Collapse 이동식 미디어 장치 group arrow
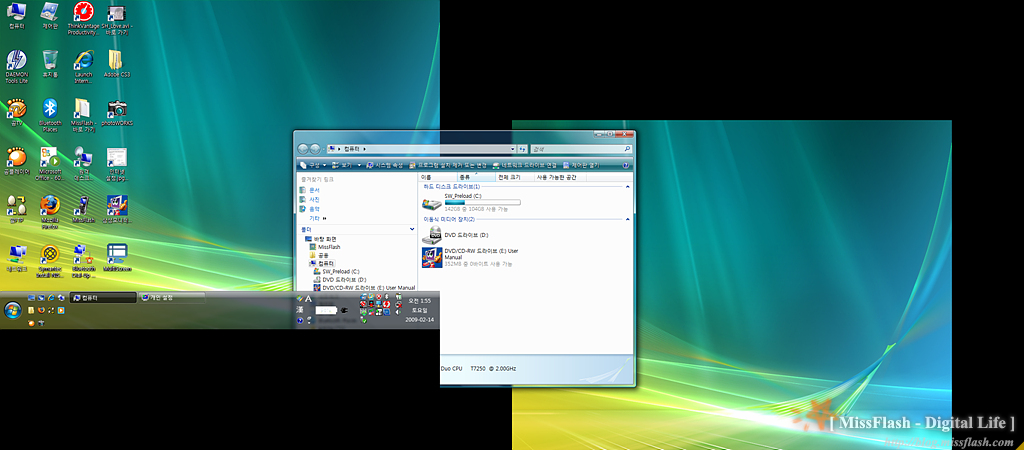 coord(628,219)
